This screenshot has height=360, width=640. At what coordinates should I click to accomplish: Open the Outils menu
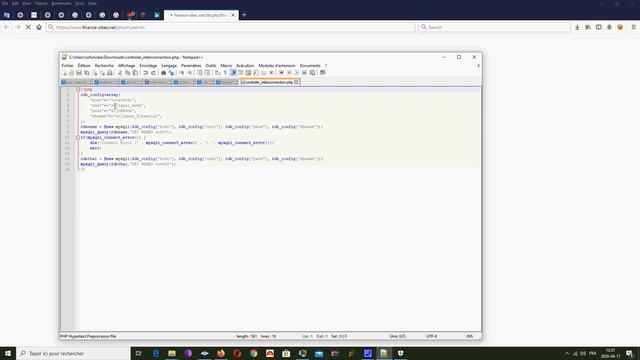[x=211, y=66]
